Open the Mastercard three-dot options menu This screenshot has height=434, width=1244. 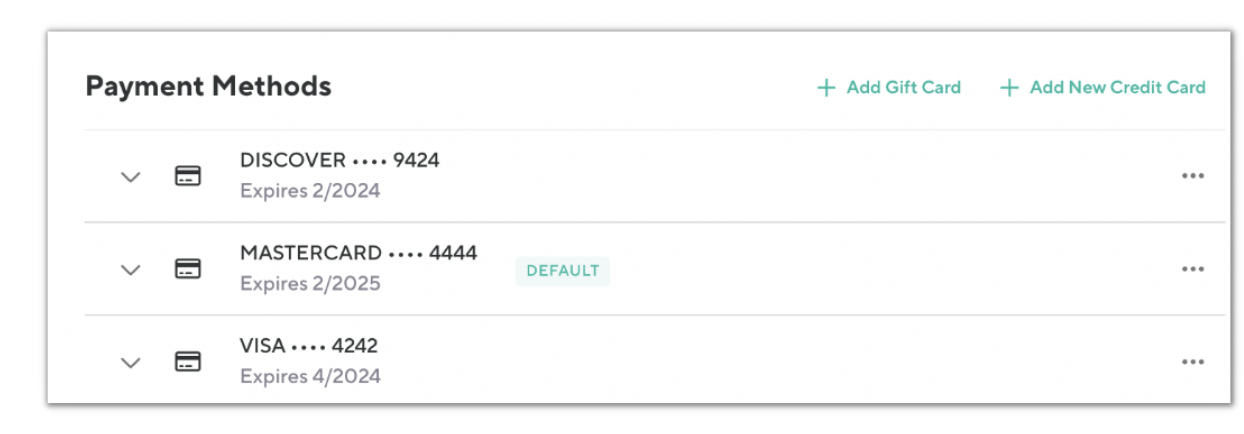1192,269
